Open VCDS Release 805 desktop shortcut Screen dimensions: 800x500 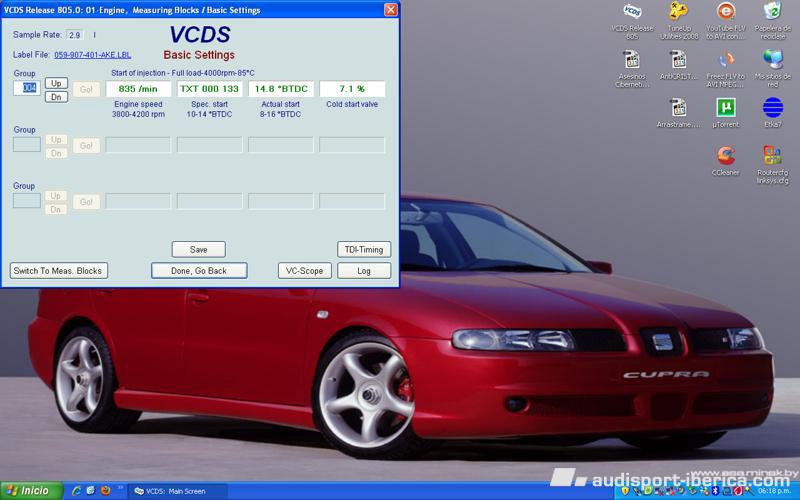632,21
